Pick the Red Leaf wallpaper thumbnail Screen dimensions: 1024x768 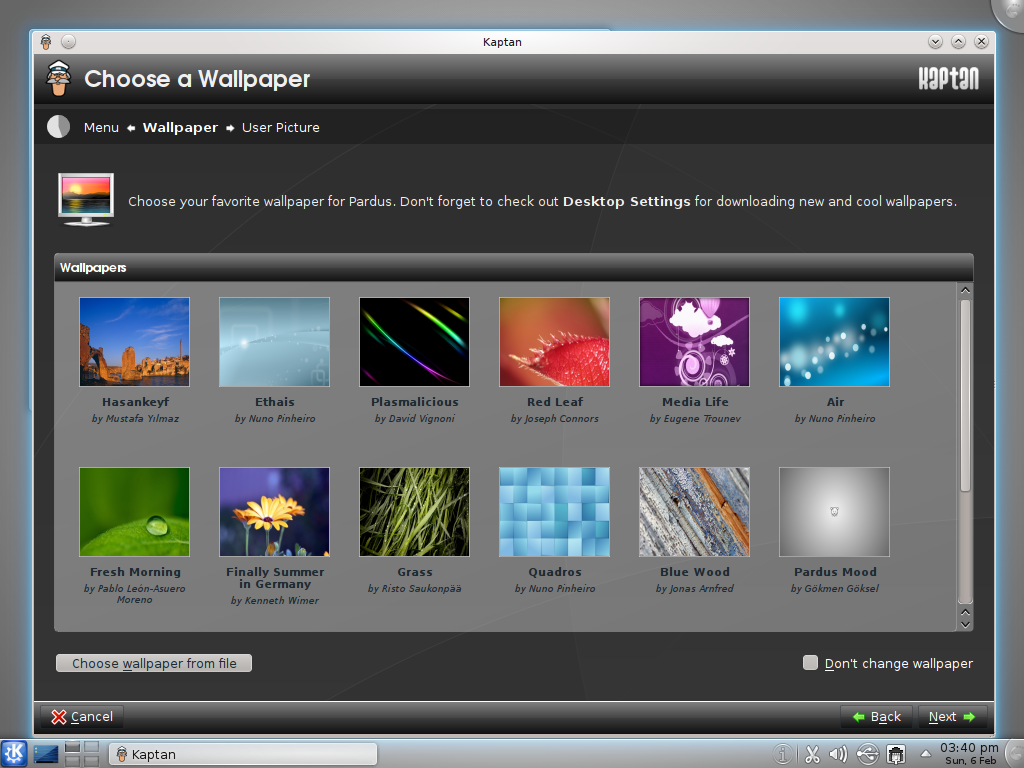tap(554, 342)
